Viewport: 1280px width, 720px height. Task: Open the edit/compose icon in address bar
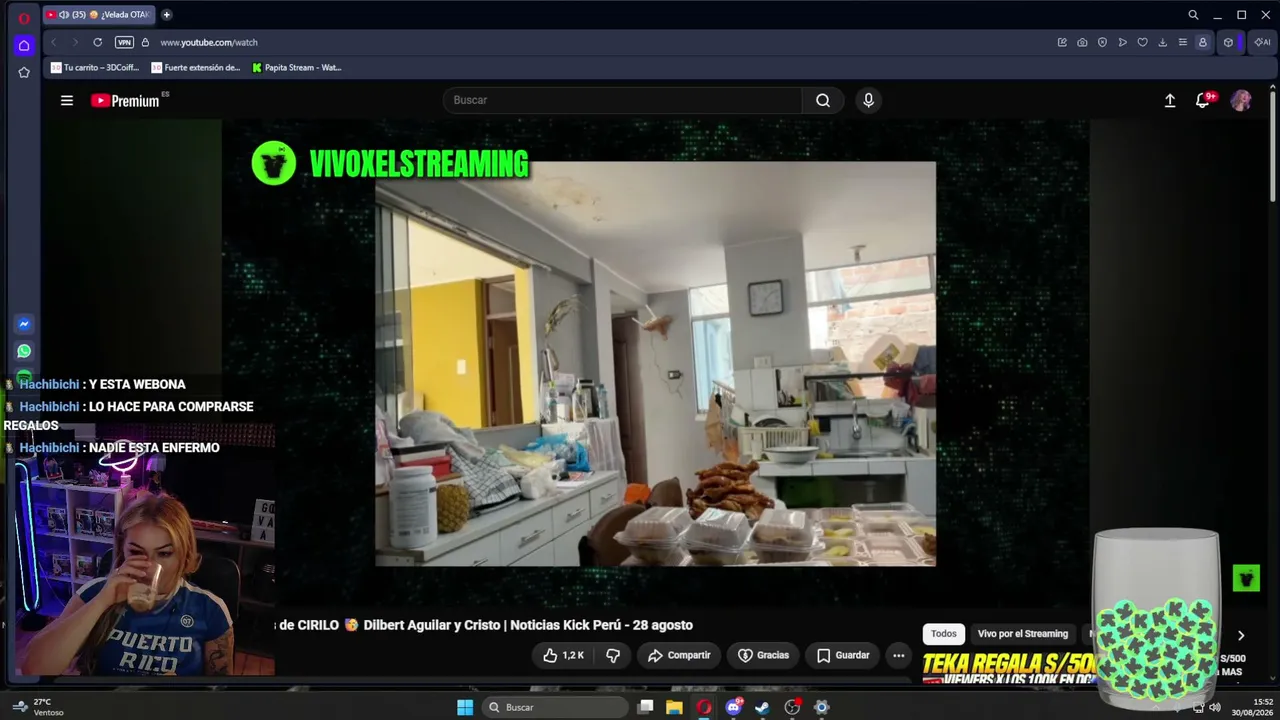point(1062,42)
